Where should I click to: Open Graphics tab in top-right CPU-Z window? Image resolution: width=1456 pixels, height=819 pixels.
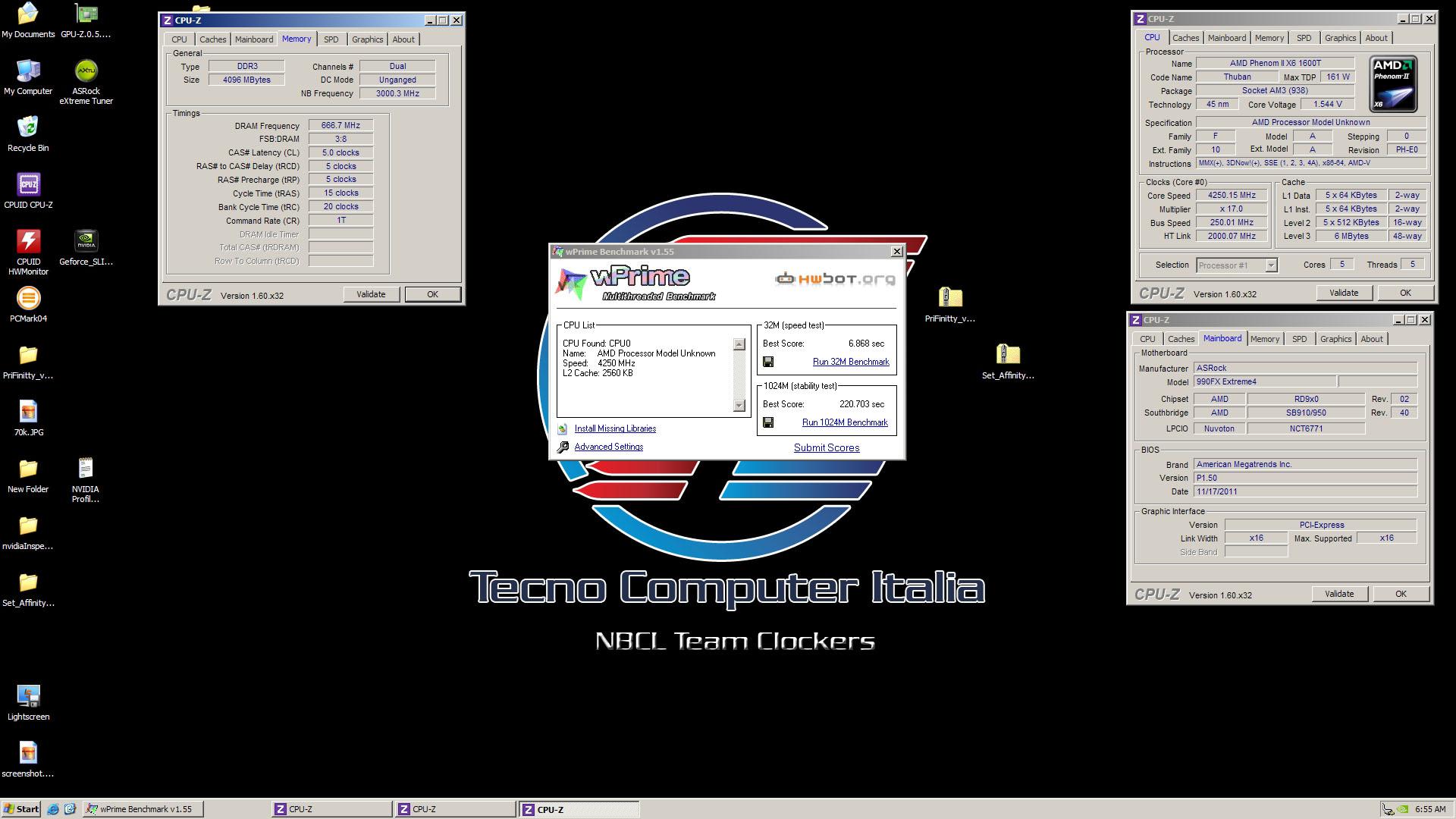point(1340,38)
